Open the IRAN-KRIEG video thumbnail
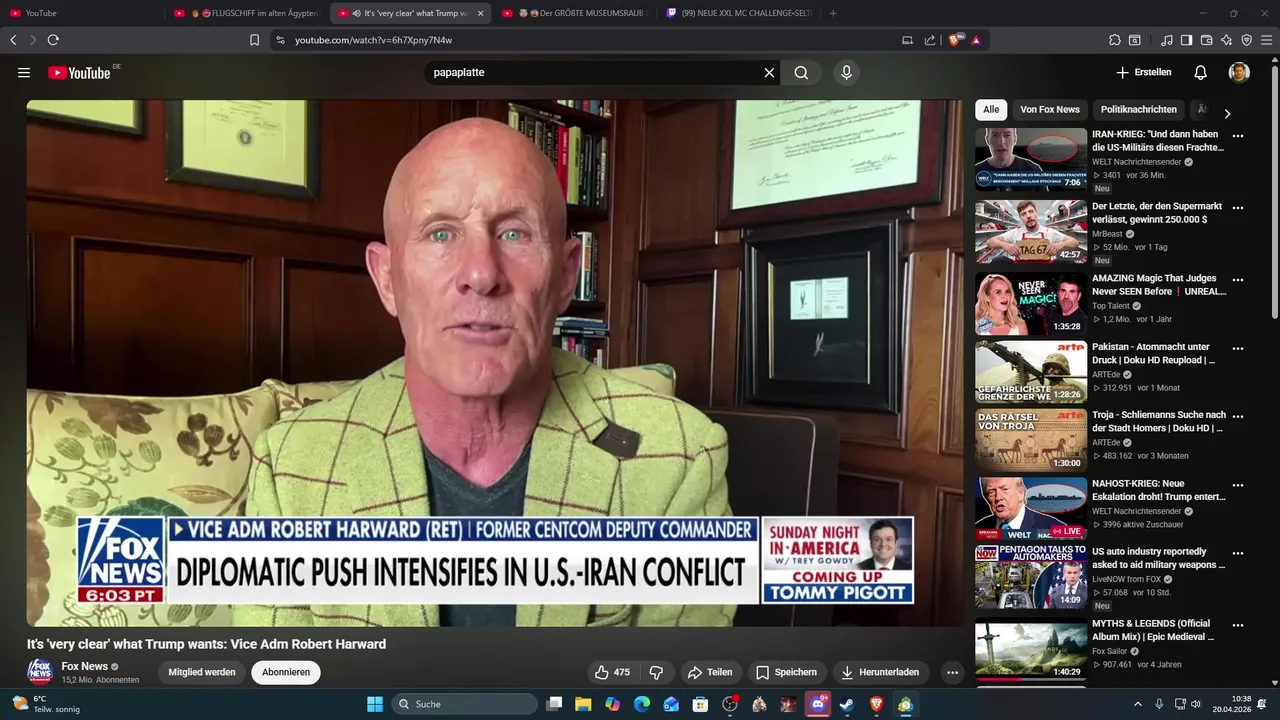Screen dimensions: 1280x720 (1031, 159)
